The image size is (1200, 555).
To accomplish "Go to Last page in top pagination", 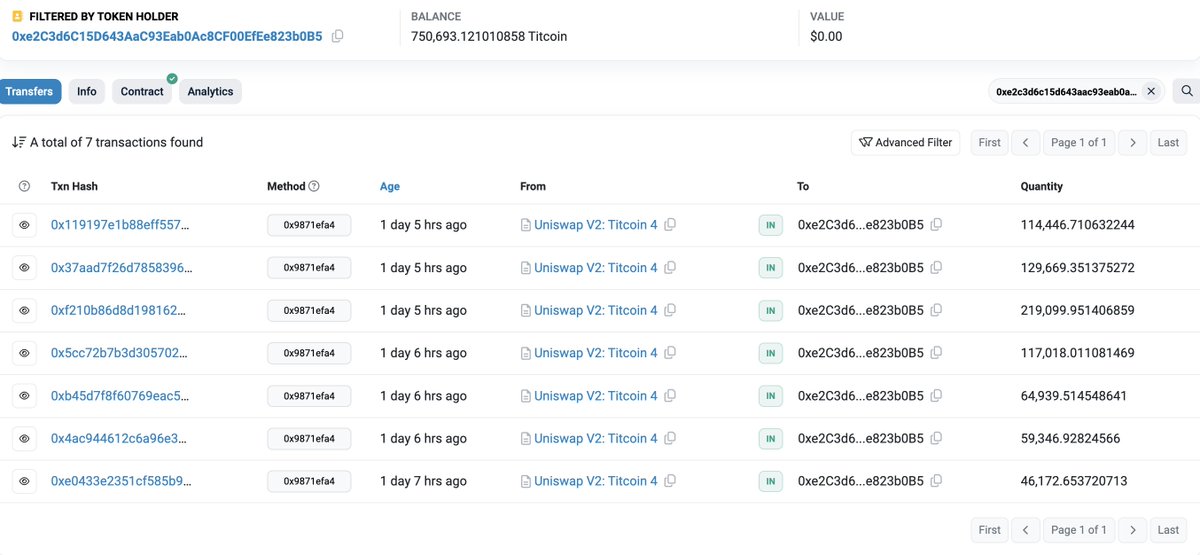I will click(1169, 142).
